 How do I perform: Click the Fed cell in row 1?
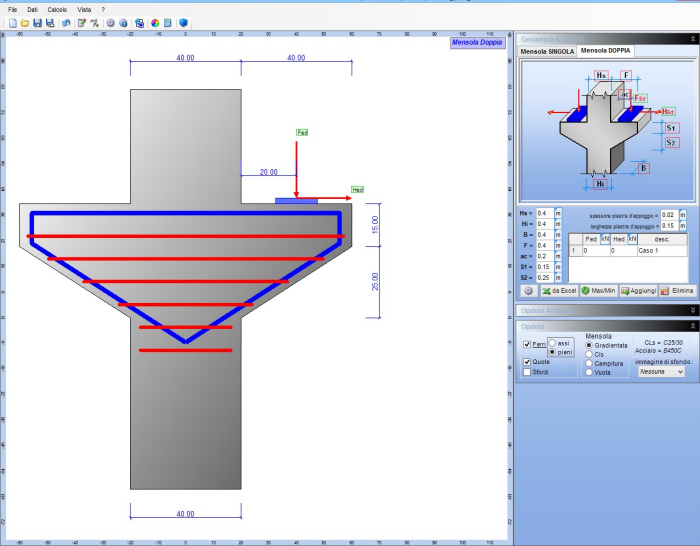point(596,250)
